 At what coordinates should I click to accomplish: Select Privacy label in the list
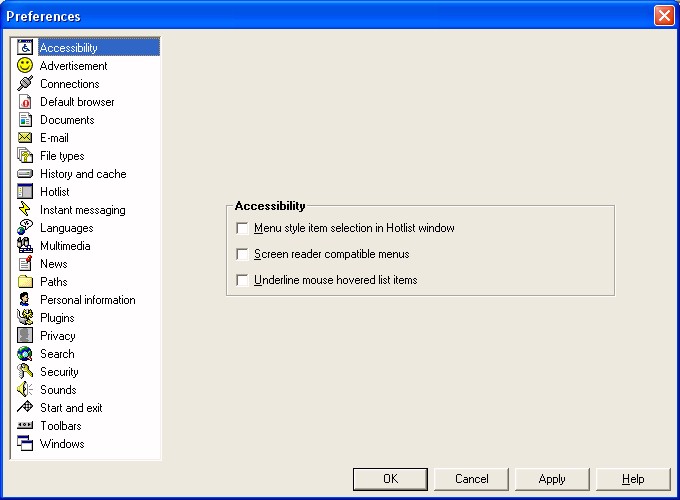58,336
